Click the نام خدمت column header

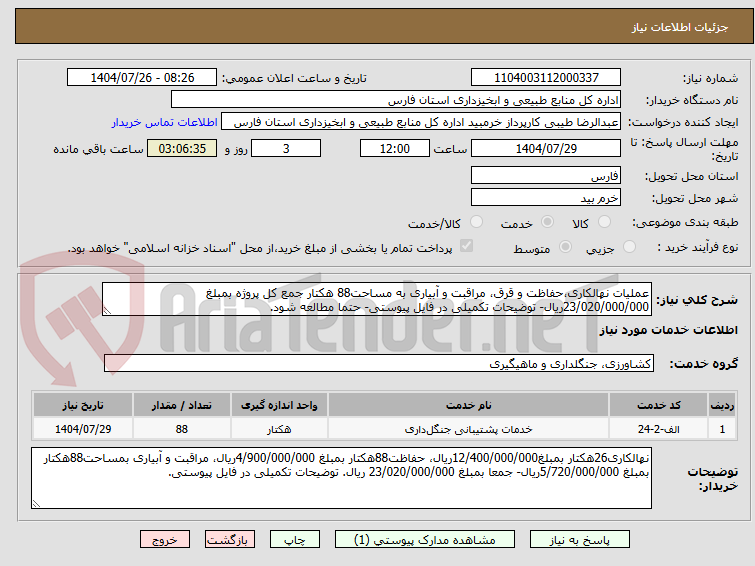tap(469, 405)
